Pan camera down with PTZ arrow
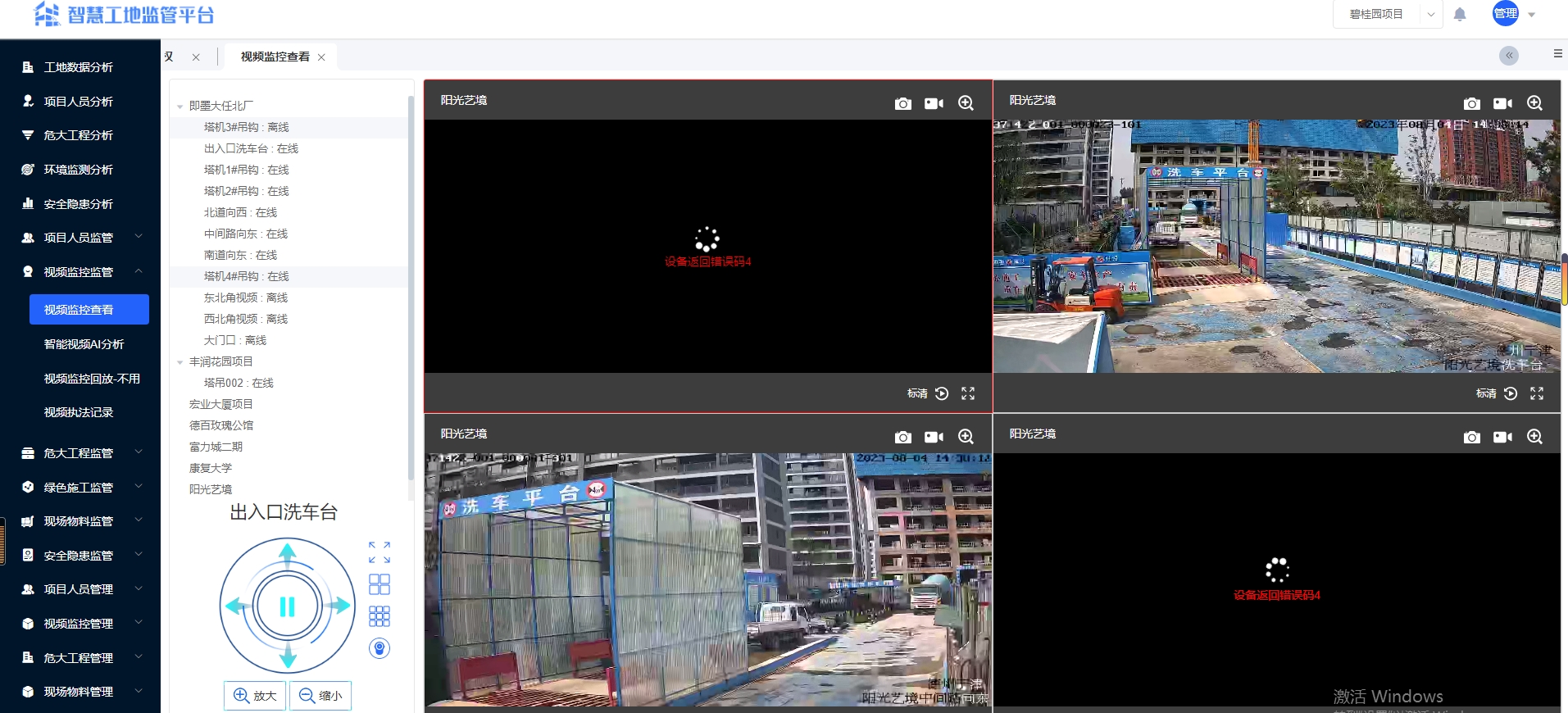 [287, 658]
